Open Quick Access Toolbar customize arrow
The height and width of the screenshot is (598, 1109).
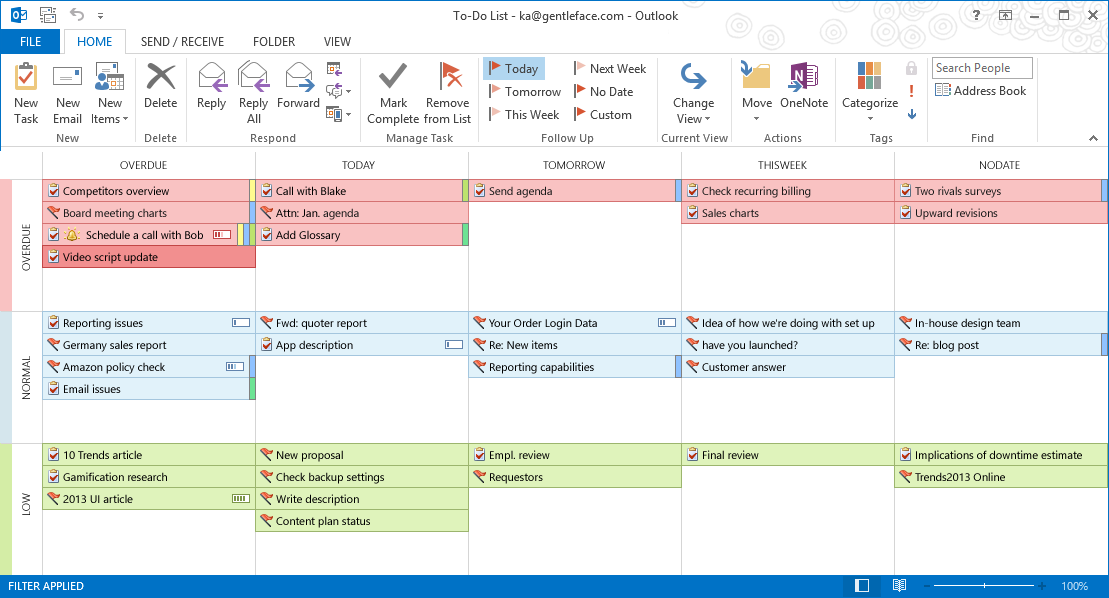click(100, 15)
